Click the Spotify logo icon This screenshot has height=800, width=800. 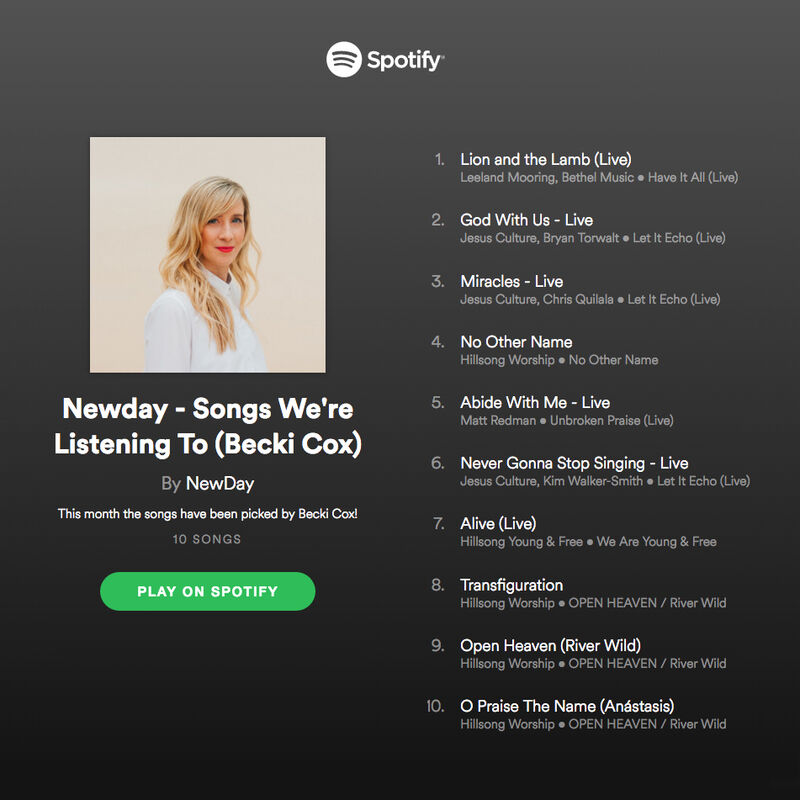click(x=344, y=59)
